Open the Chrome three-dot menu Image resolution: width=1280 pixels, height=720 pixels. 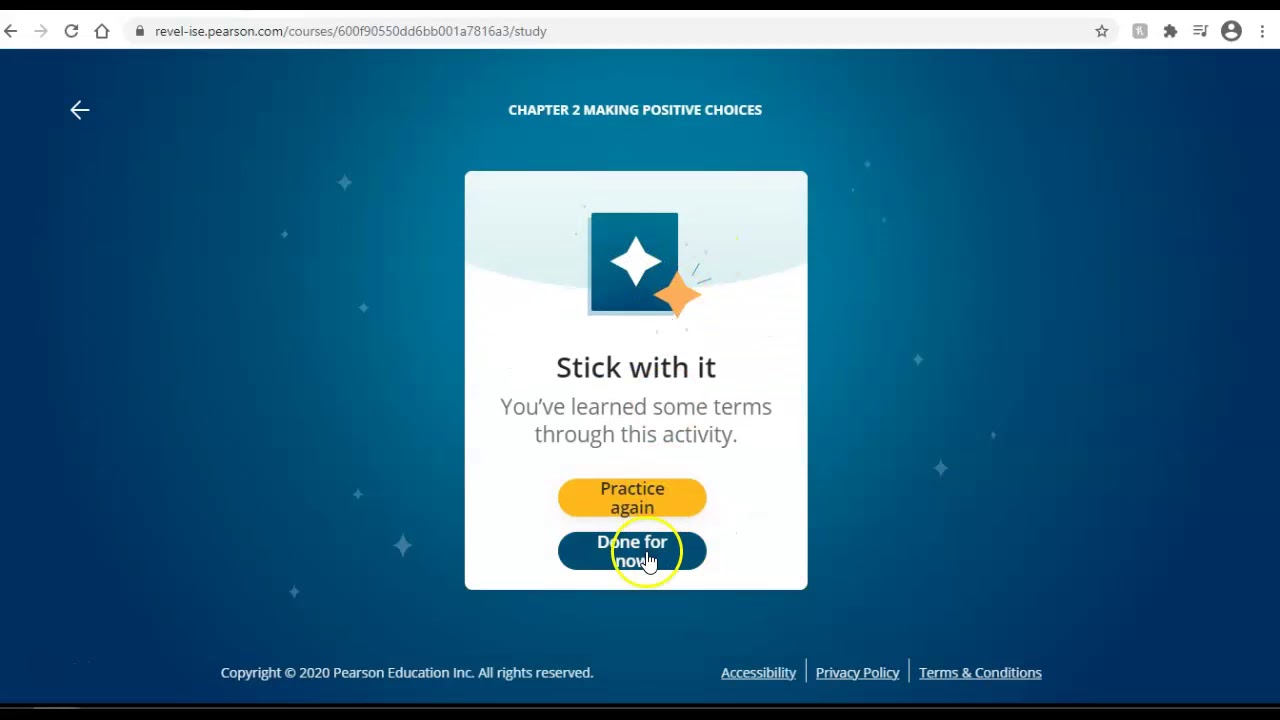tap(1262, 31)
